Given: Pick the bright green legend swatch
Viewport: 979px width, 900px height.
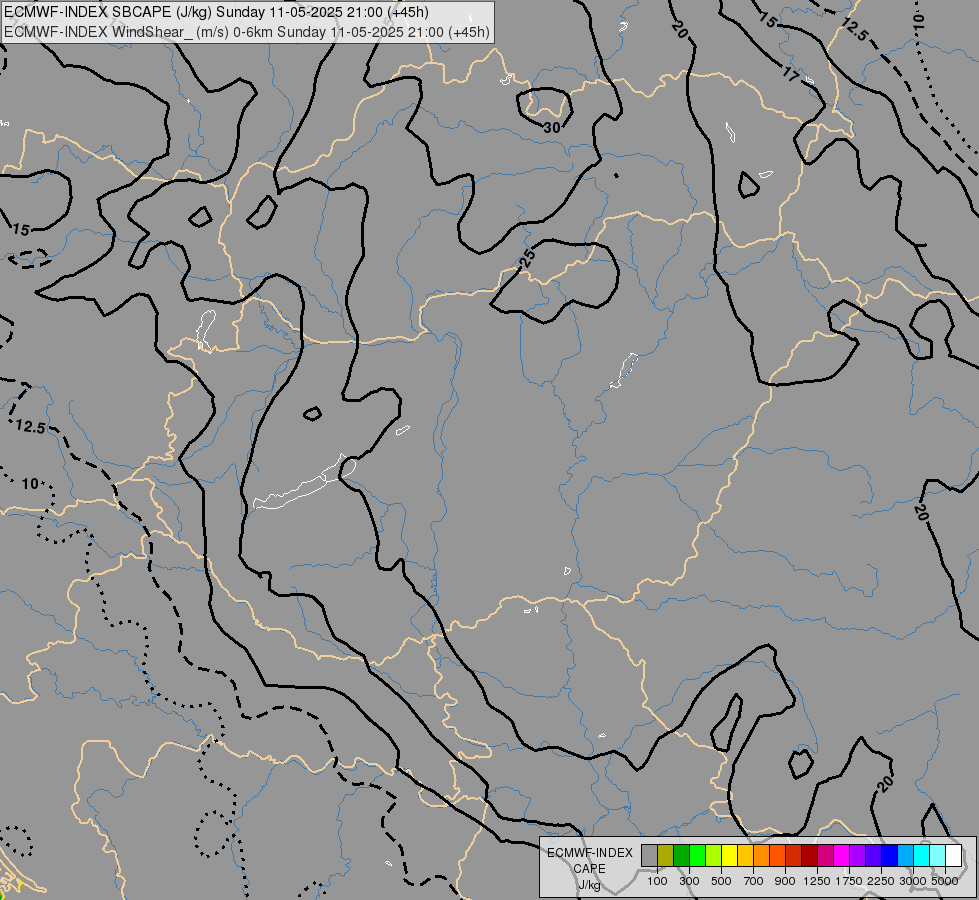Looking at the screenshot, I should point(697,856).
